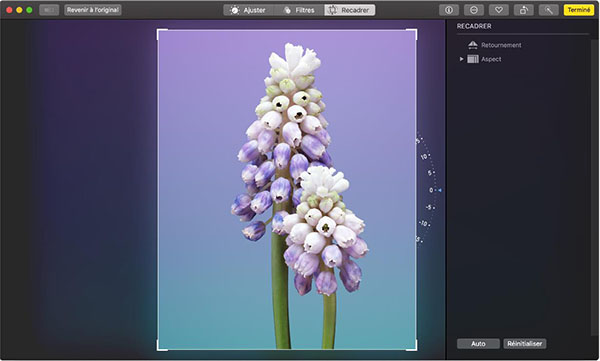Click the rotate photo icon
The width and height of the screenshot is (600, 361).
pyautogui.click(x=523, y=10)
